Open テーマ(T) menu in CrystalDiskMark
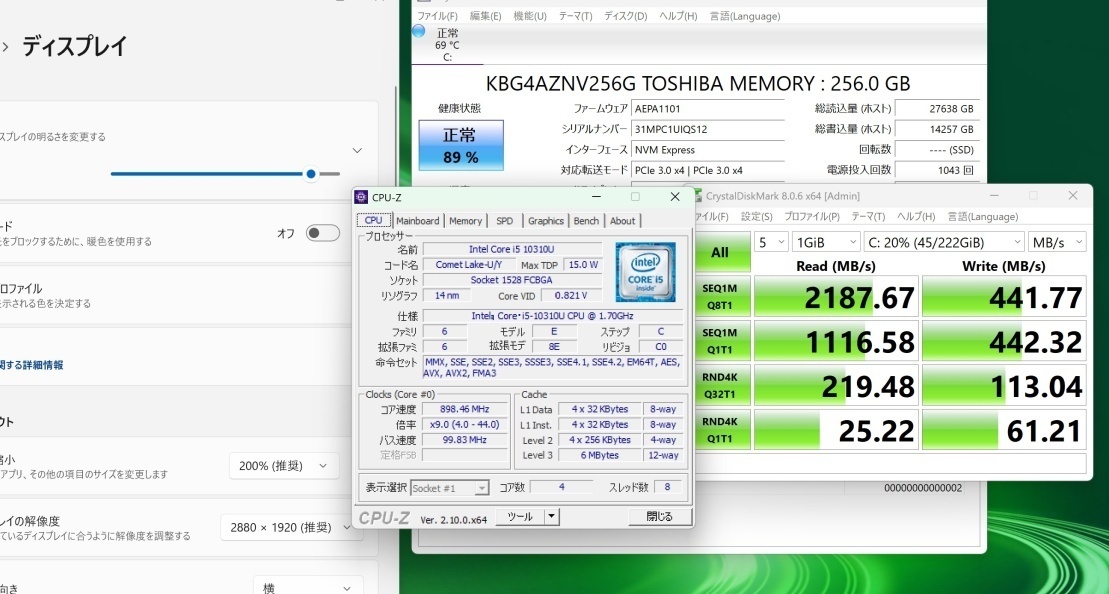Viewport: 1109px width, 594px height. pos(868,216)
